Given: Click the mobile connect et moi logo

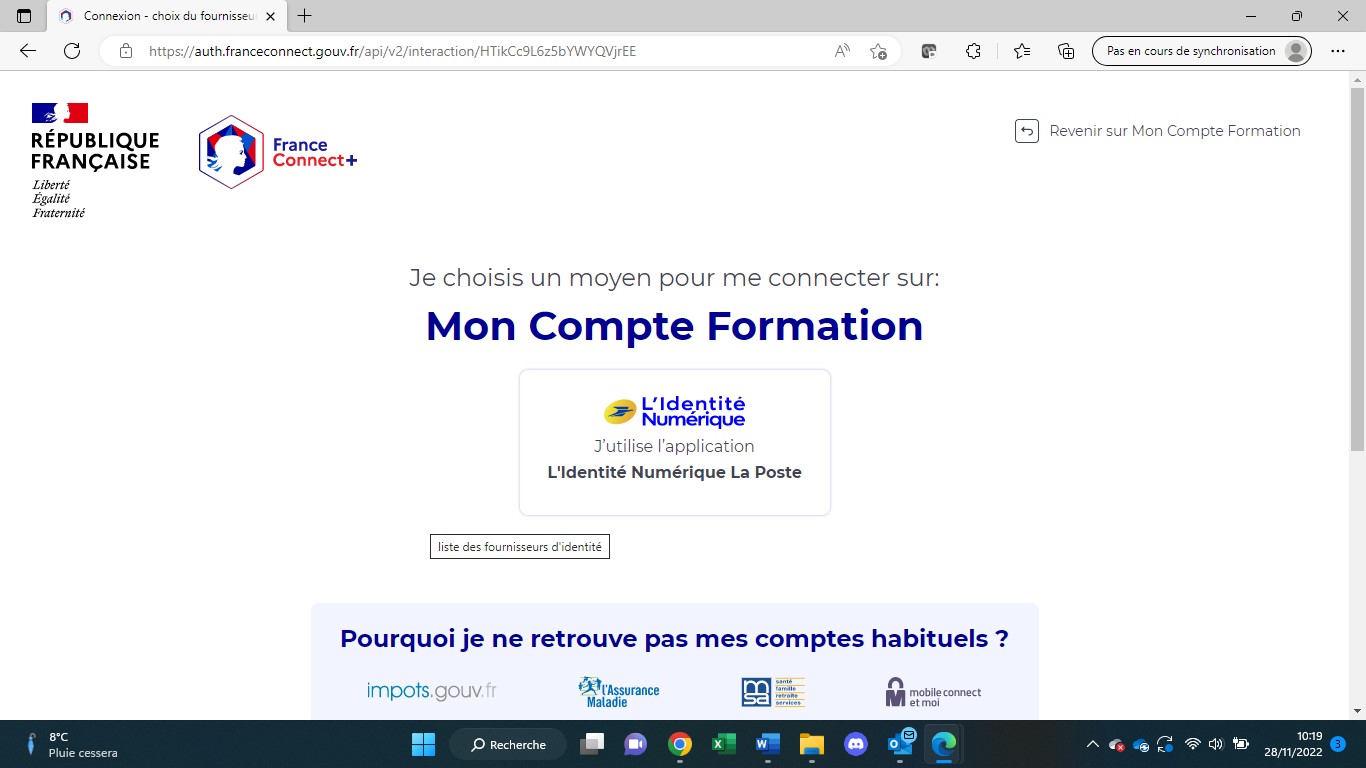Looking at the screenshot, I should 933,692.
